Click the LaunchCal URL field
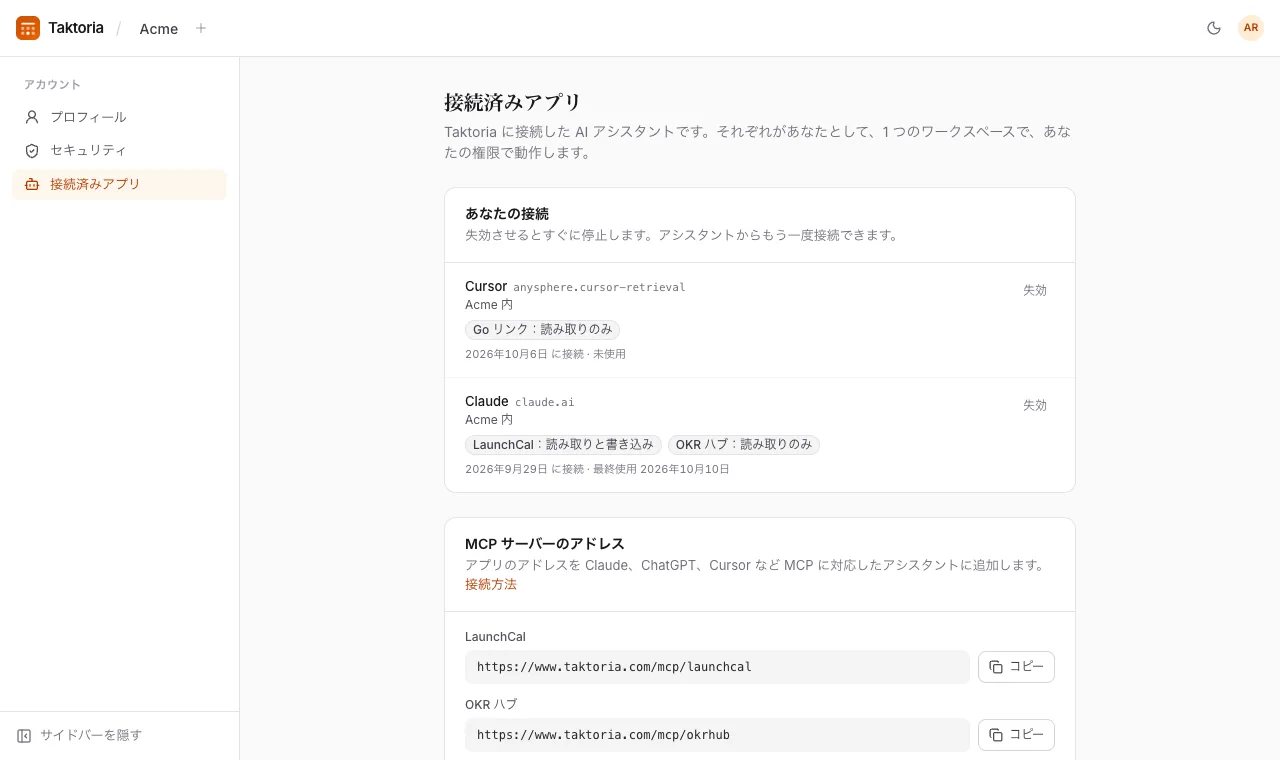 point(717,667)
